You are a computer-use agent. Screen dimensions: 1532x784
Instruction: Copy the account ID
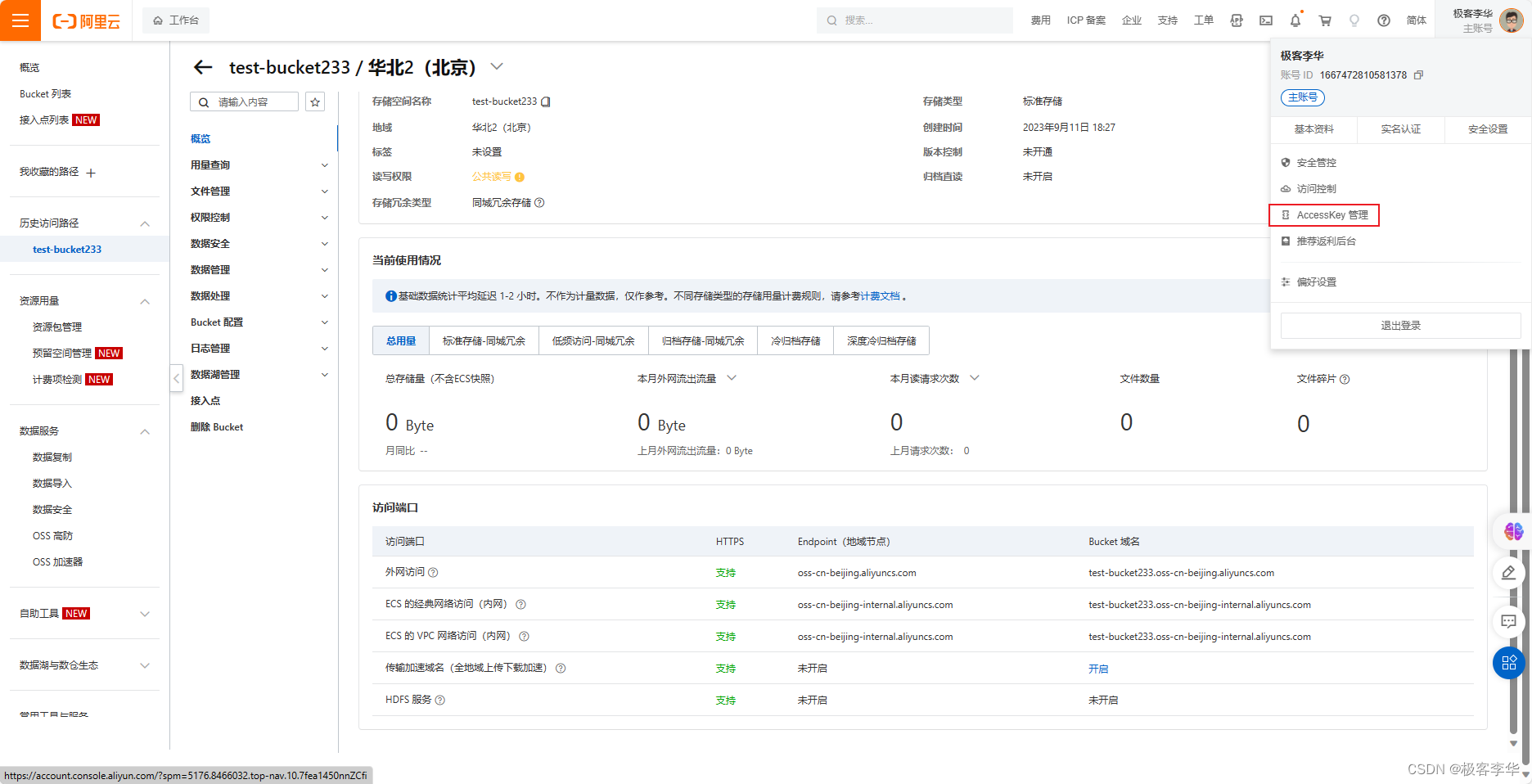[x=1419, y=74]
